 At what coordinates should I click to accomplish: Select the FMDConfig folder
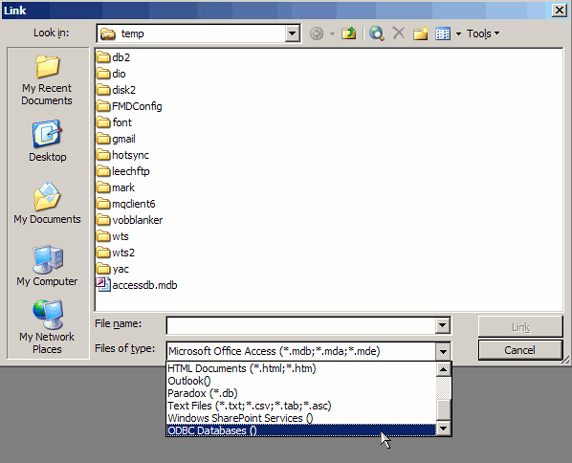[130, 106]
